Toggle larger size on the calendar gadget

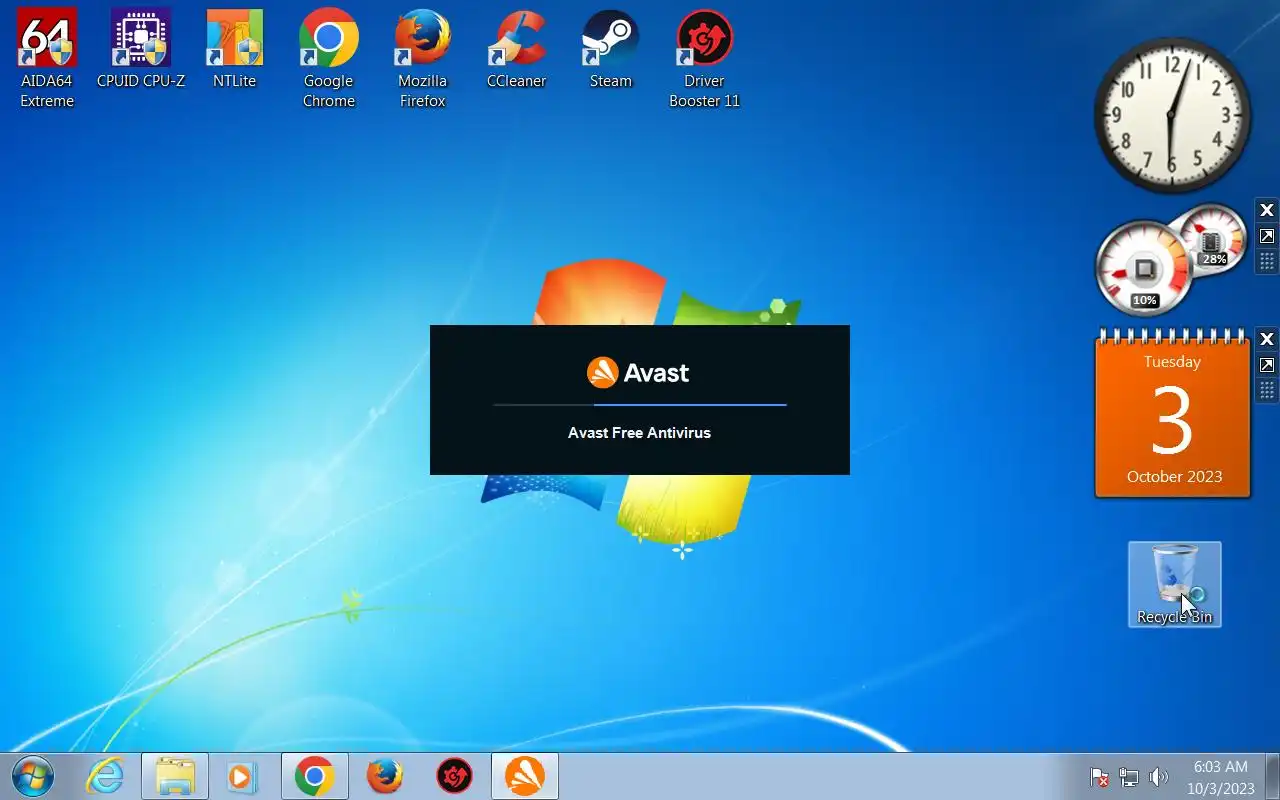(1266, 365)
